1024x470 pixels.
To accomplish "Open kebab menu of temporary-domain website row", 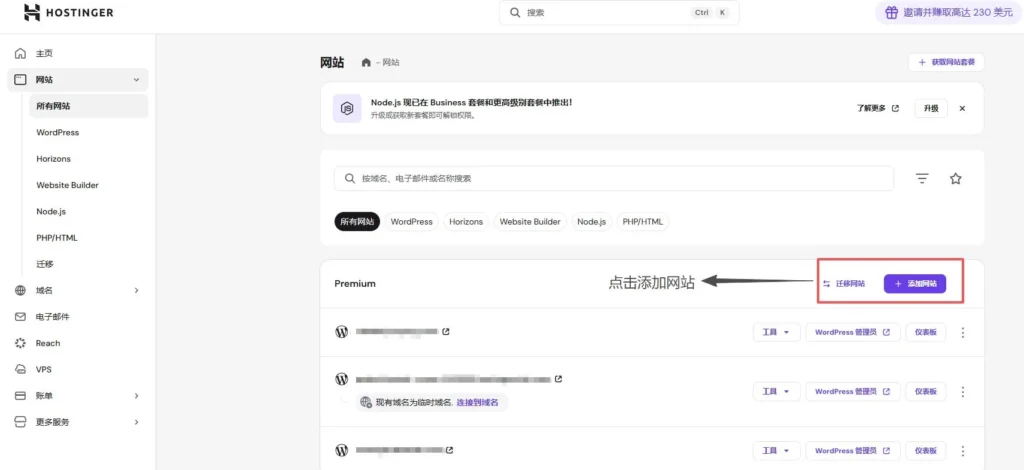I will (x=963, y=392).
